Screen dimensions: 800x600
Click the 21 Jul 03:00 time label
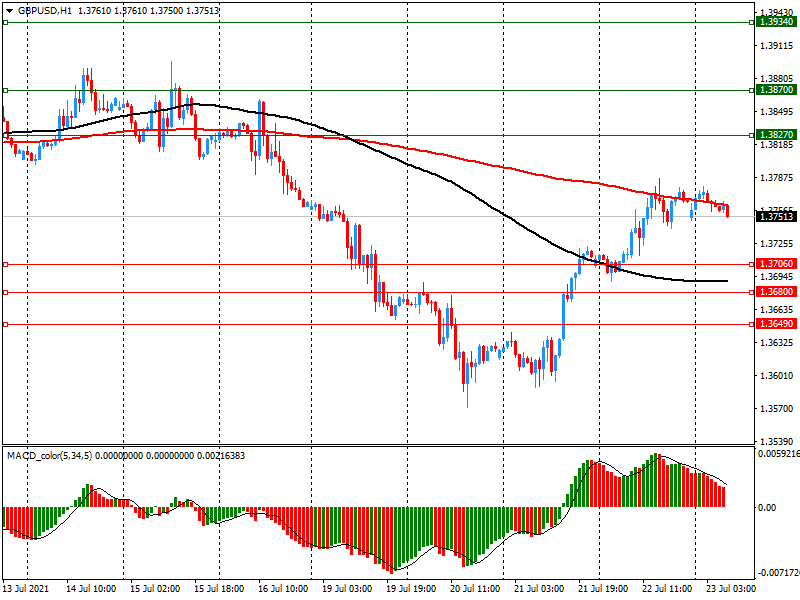click(x=539, y=589)
